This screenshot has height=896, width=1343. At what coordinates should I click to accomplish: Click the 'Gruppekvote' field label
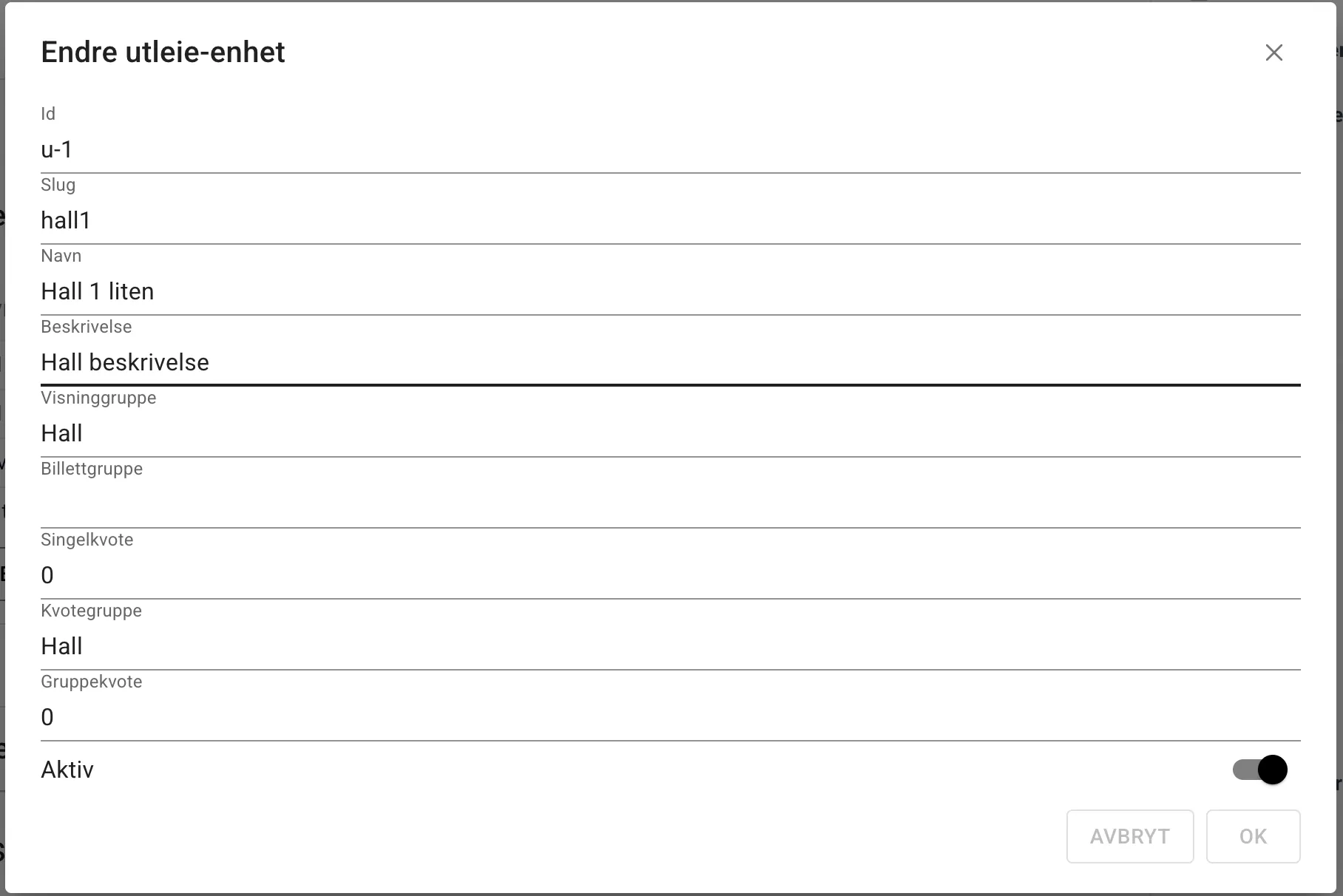[x=92, y=682]
